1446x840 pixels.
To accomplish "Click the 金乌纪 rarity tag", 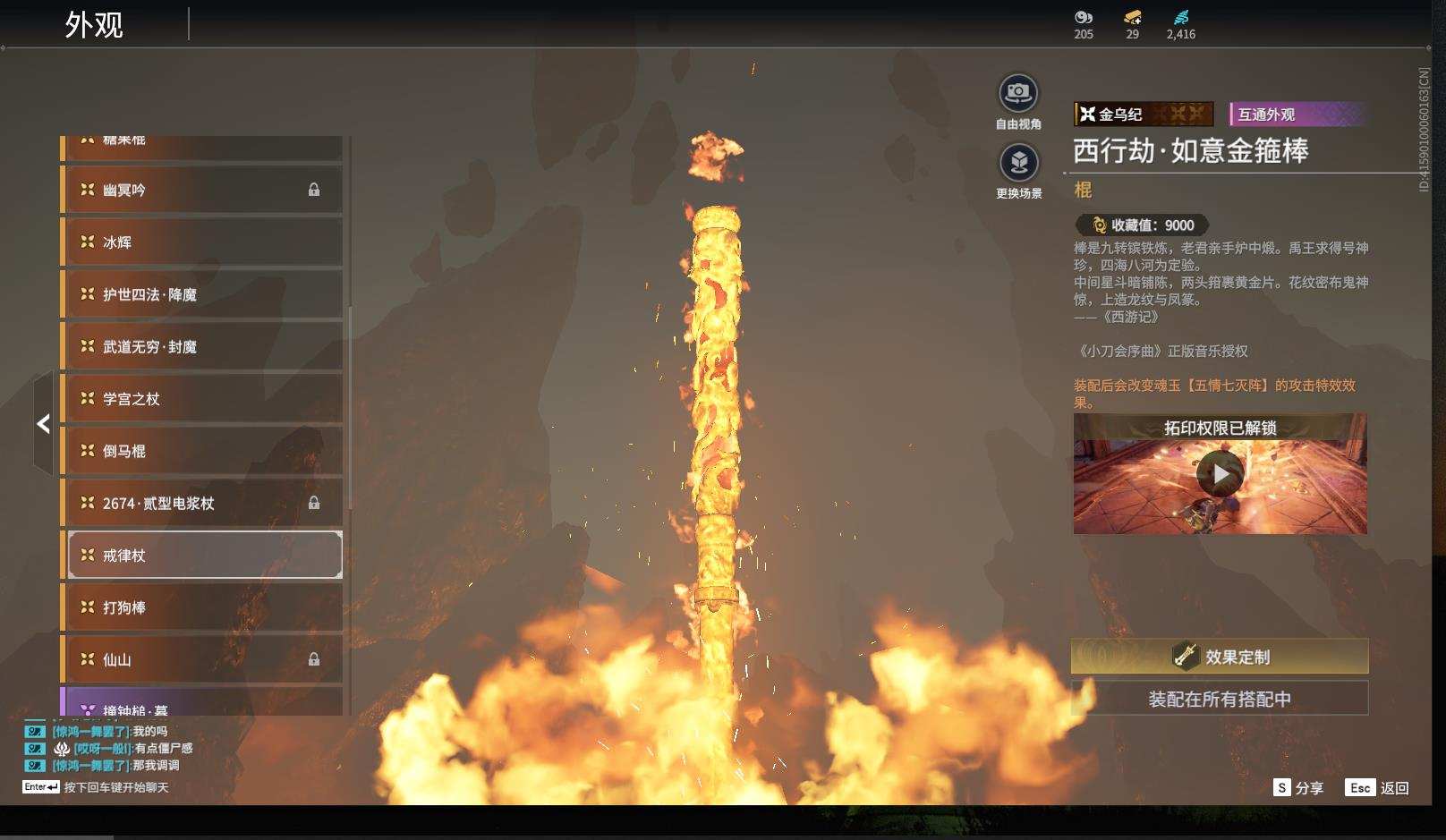I will (x=1144, y=114).
